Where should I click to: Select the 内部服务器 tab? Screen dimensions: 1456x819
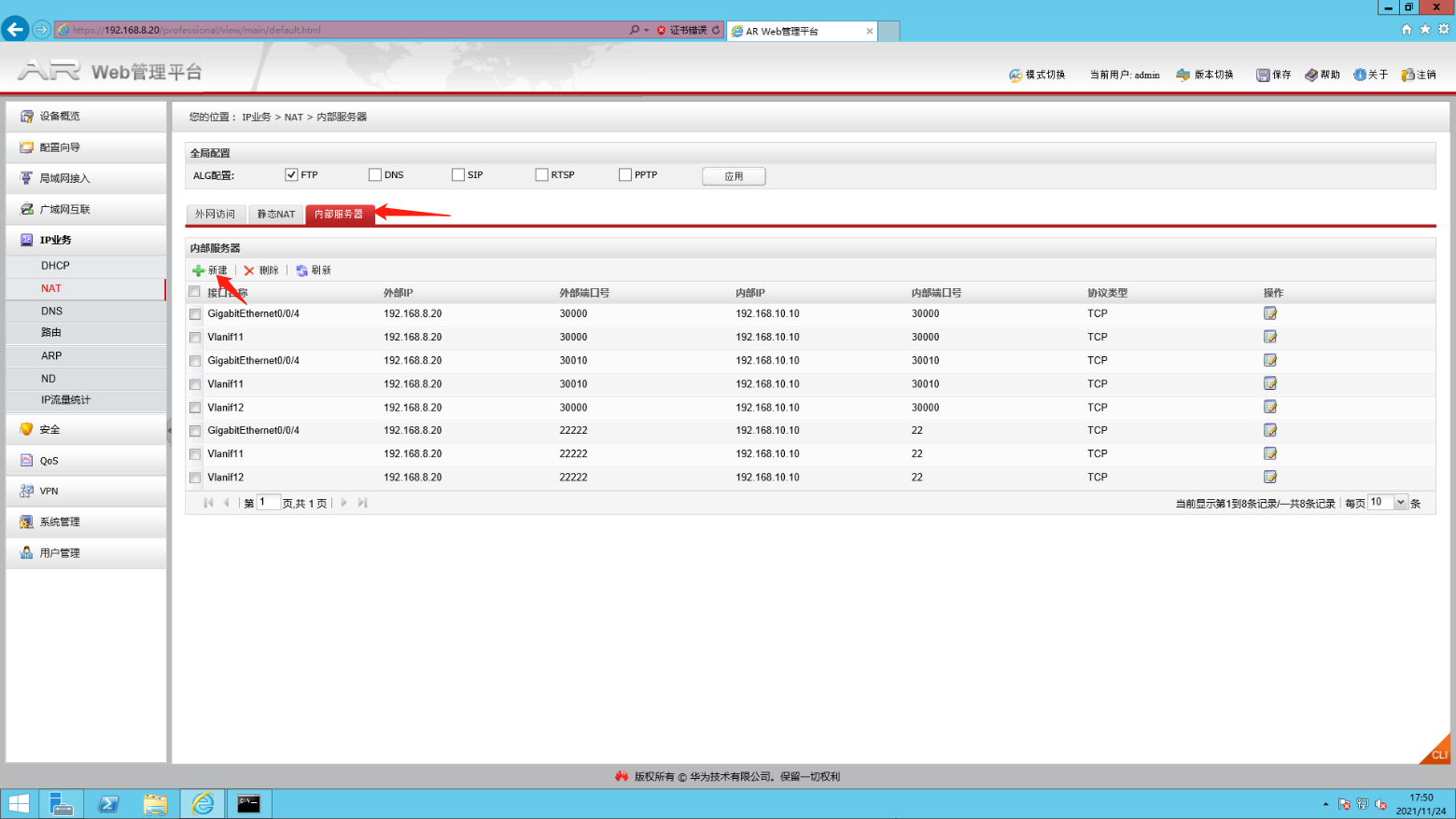pos(340,215)
